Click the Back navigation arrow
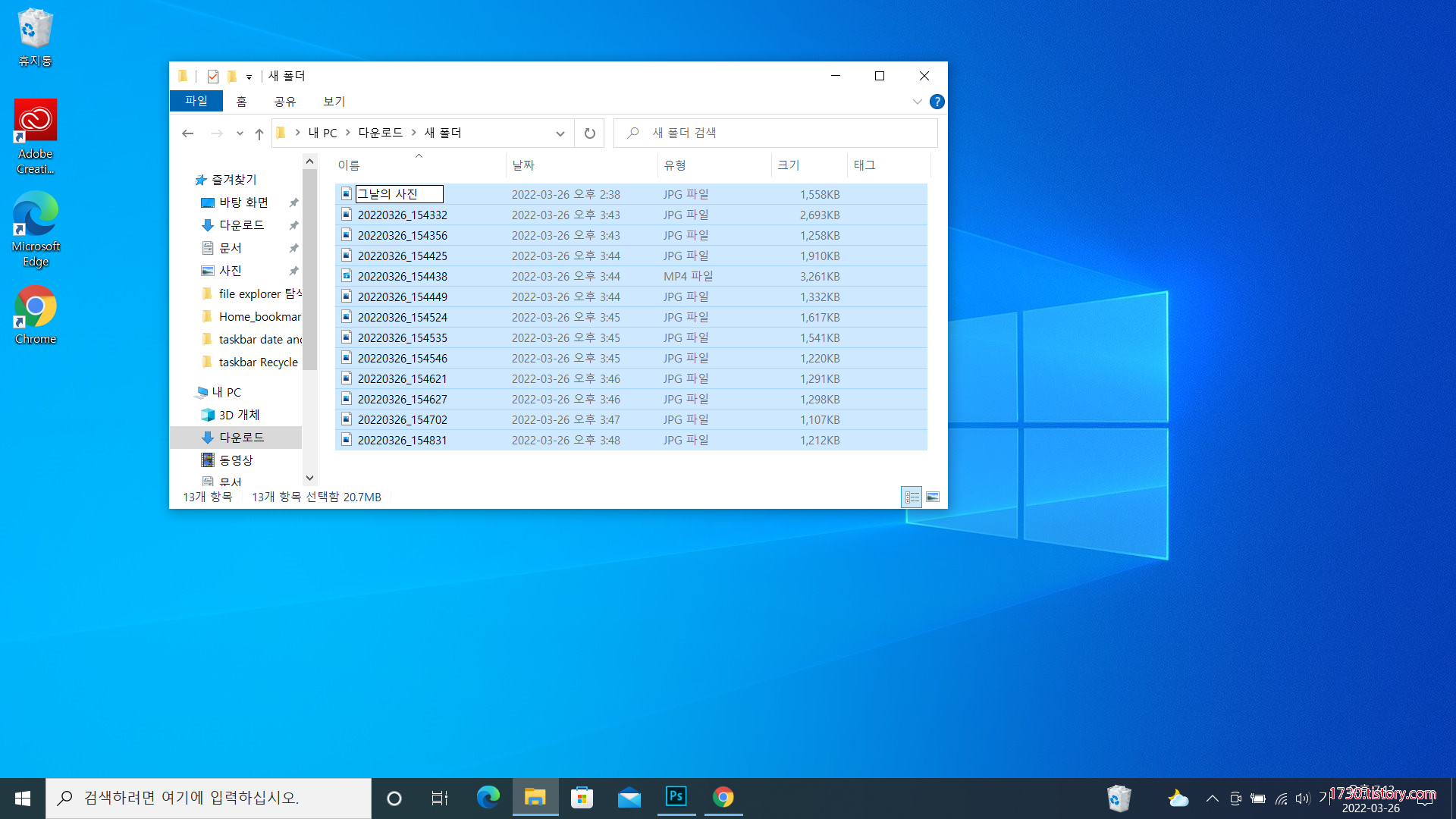Image resolution: width=1456 pixels, height=819 pixels. point(188,133)
